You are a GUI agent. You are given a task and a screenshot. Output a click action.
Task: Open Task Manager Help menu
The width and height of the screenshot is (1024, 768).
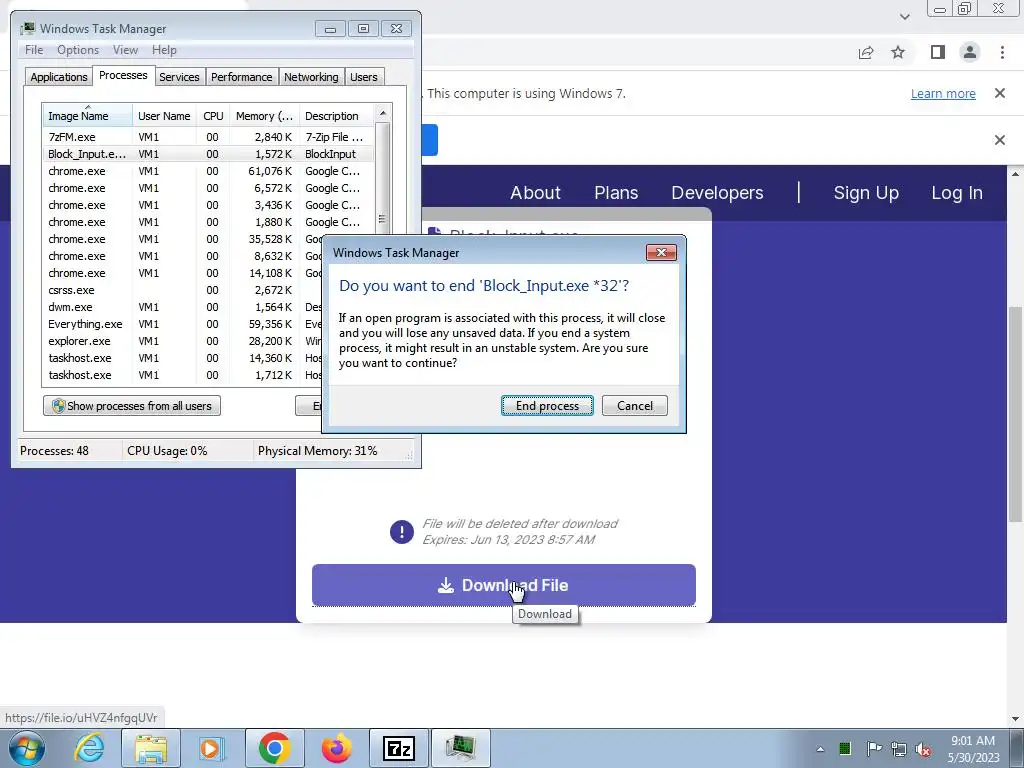click(x=164, y=50)
